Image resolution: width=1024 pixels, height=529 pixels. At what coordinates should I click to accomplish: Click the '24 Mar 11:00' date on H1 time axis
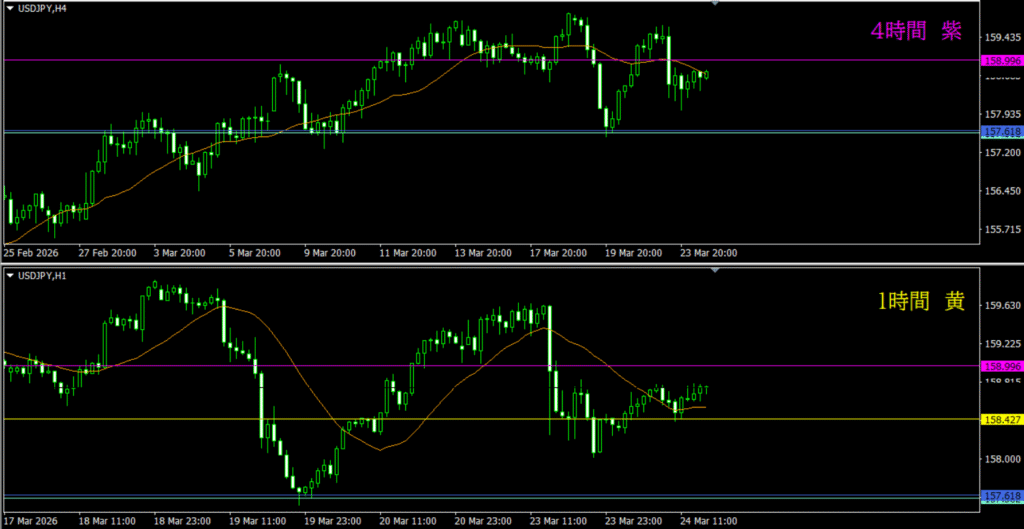tap(709, 521)
